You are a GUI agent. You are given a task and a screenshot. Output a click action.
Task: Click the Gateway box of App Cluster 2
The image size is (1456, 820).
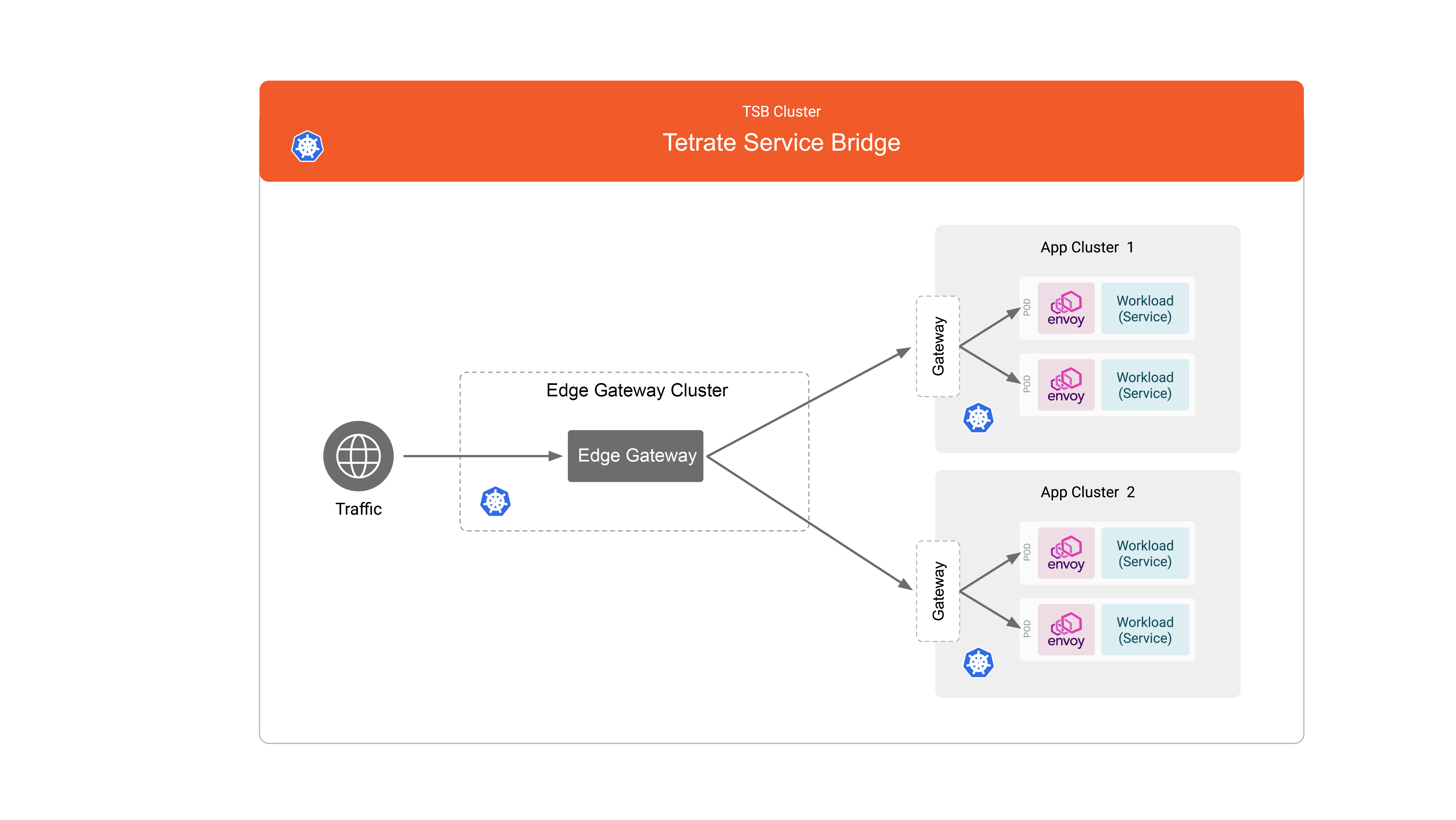938,591
